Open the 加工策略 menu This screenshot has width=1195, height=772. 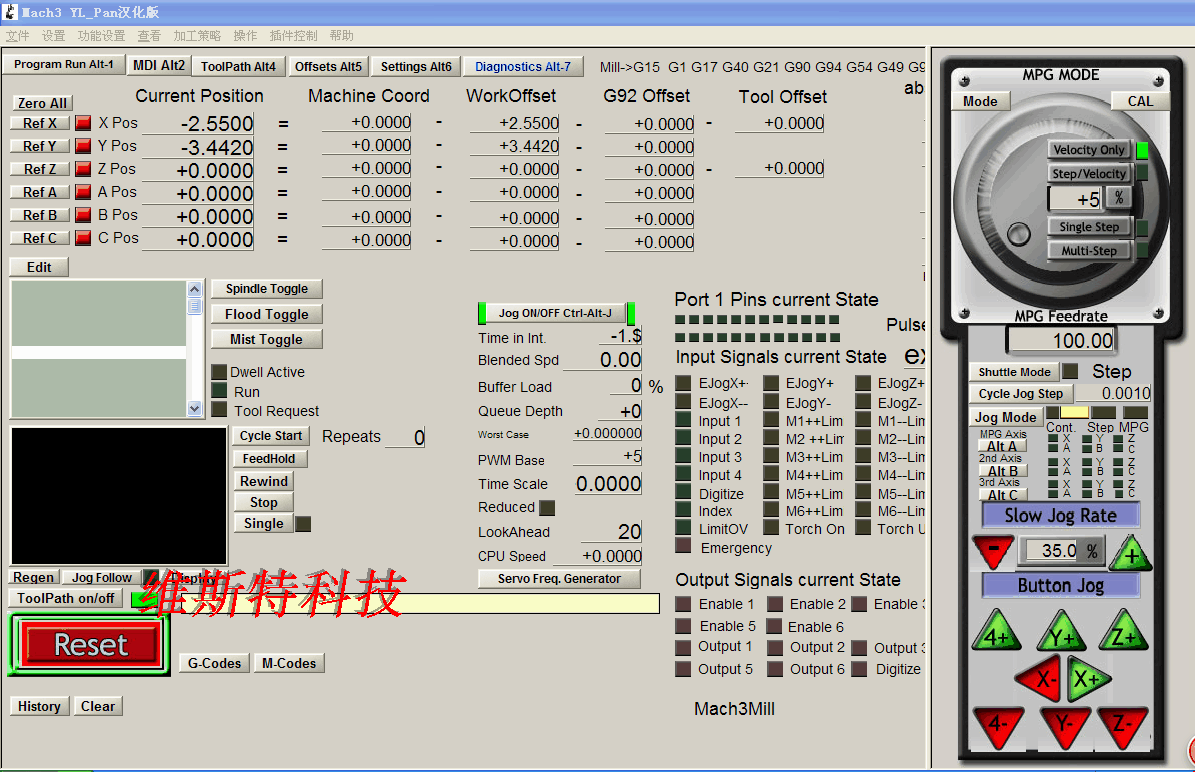click(x=197, y=36)
